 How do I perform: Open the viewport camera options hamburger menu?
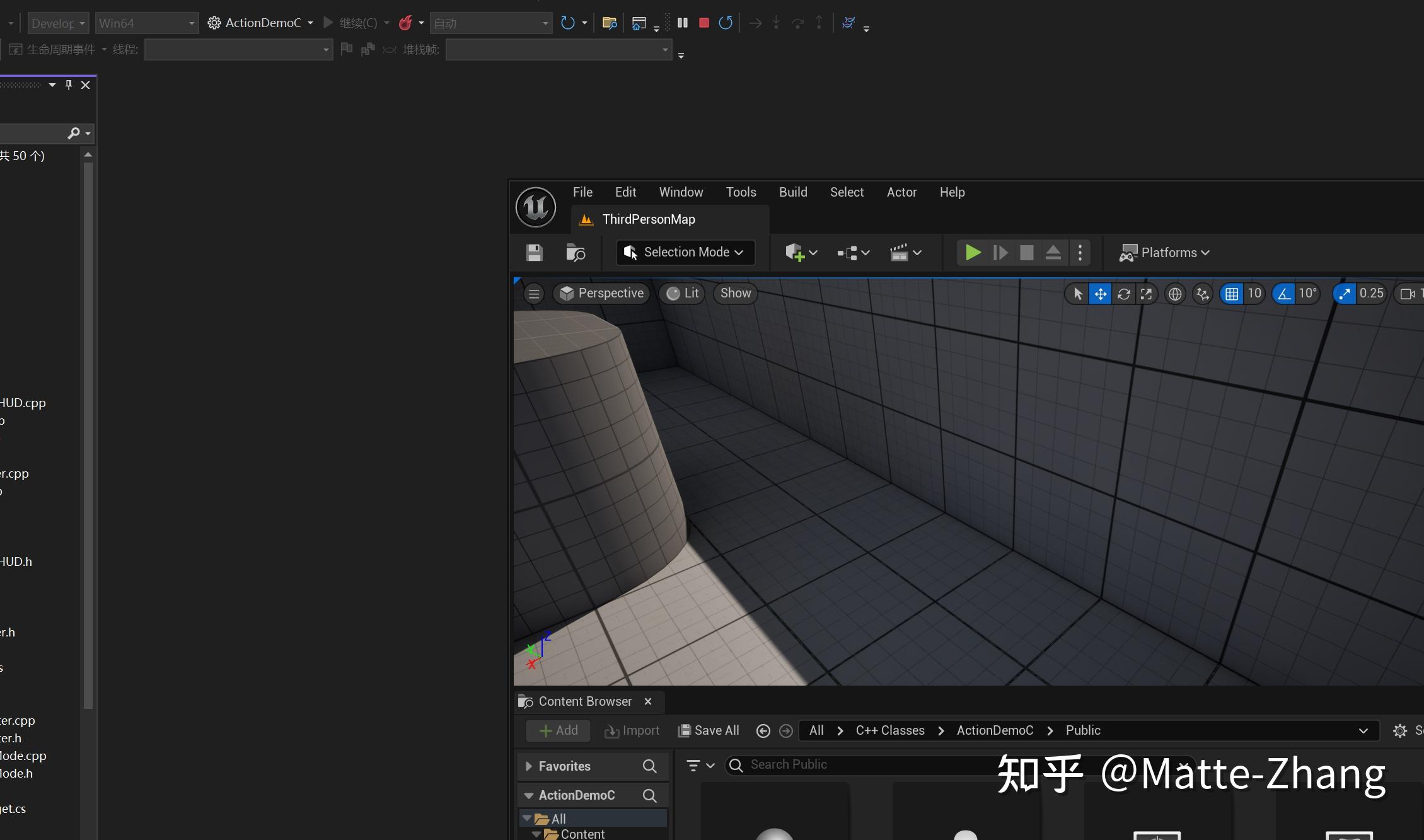tap(533, 294)
